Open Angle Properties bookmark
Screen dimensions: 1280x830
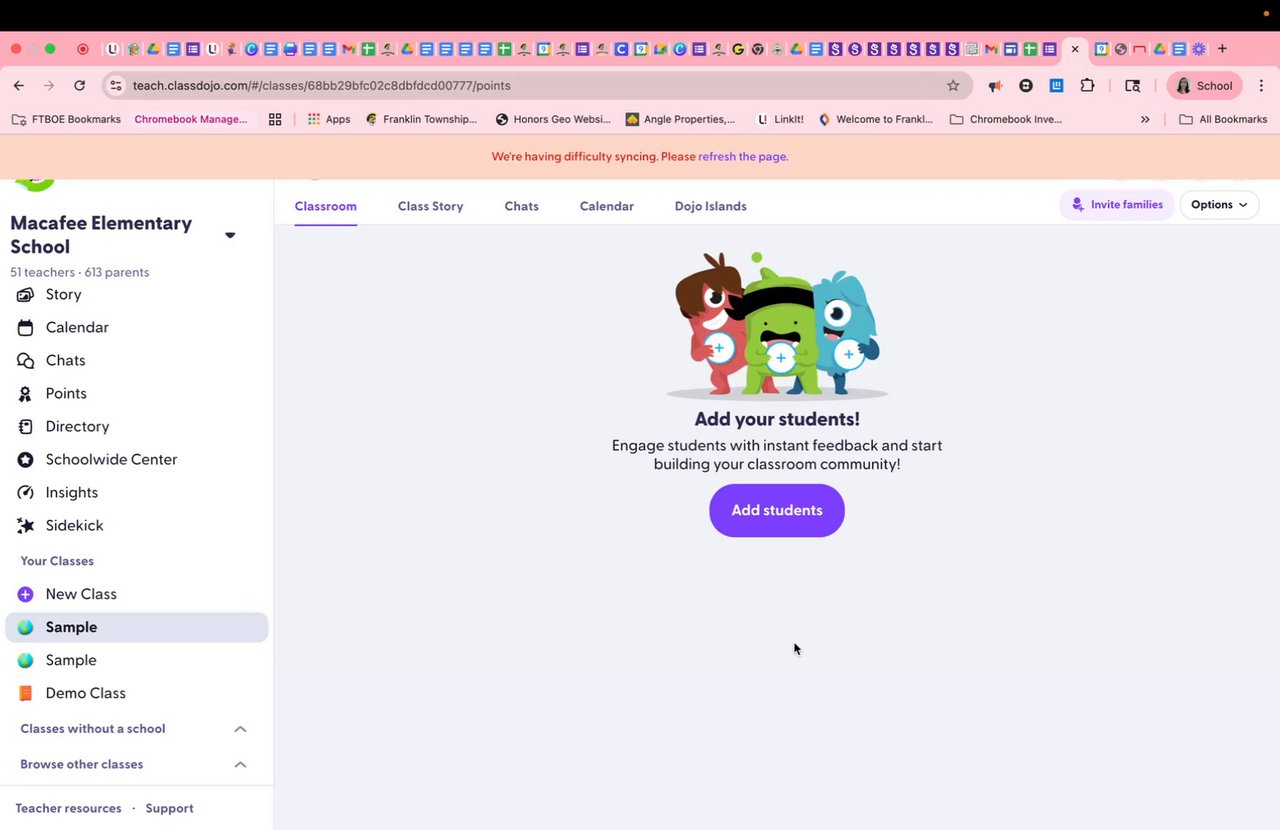tap(680, 119)
